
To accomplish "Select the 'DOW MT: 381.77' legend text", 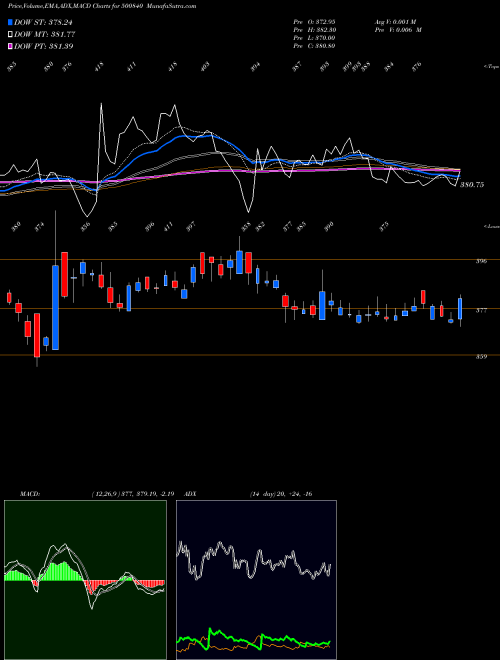I will click(x=45, y=34).
